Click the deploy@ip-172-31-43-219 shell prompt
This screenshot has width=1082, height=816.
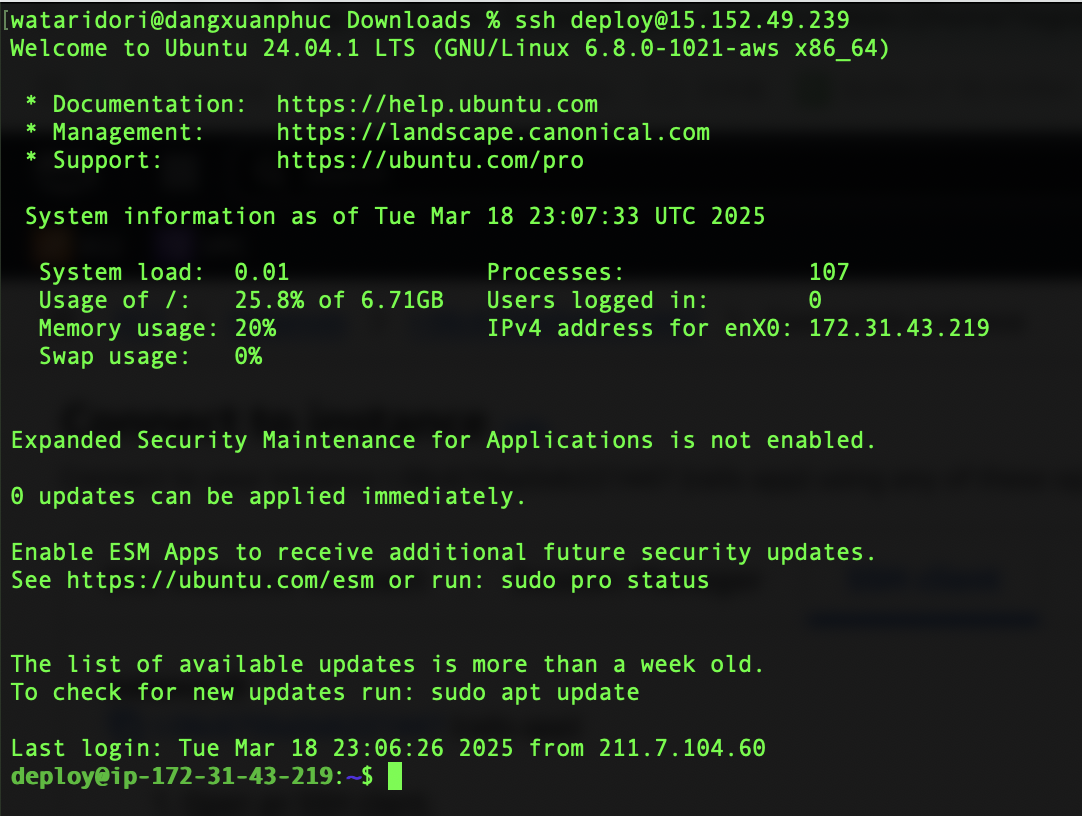click(171, 776)
